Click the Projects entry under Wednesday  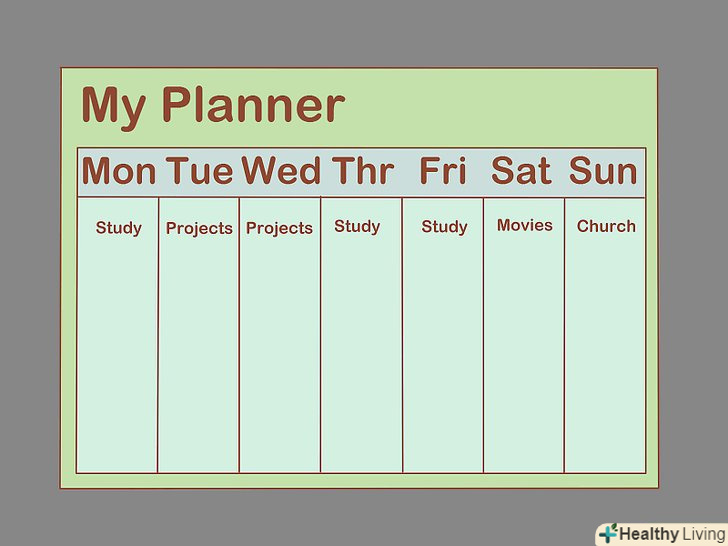pyautogui.click(x=279, y=229)
